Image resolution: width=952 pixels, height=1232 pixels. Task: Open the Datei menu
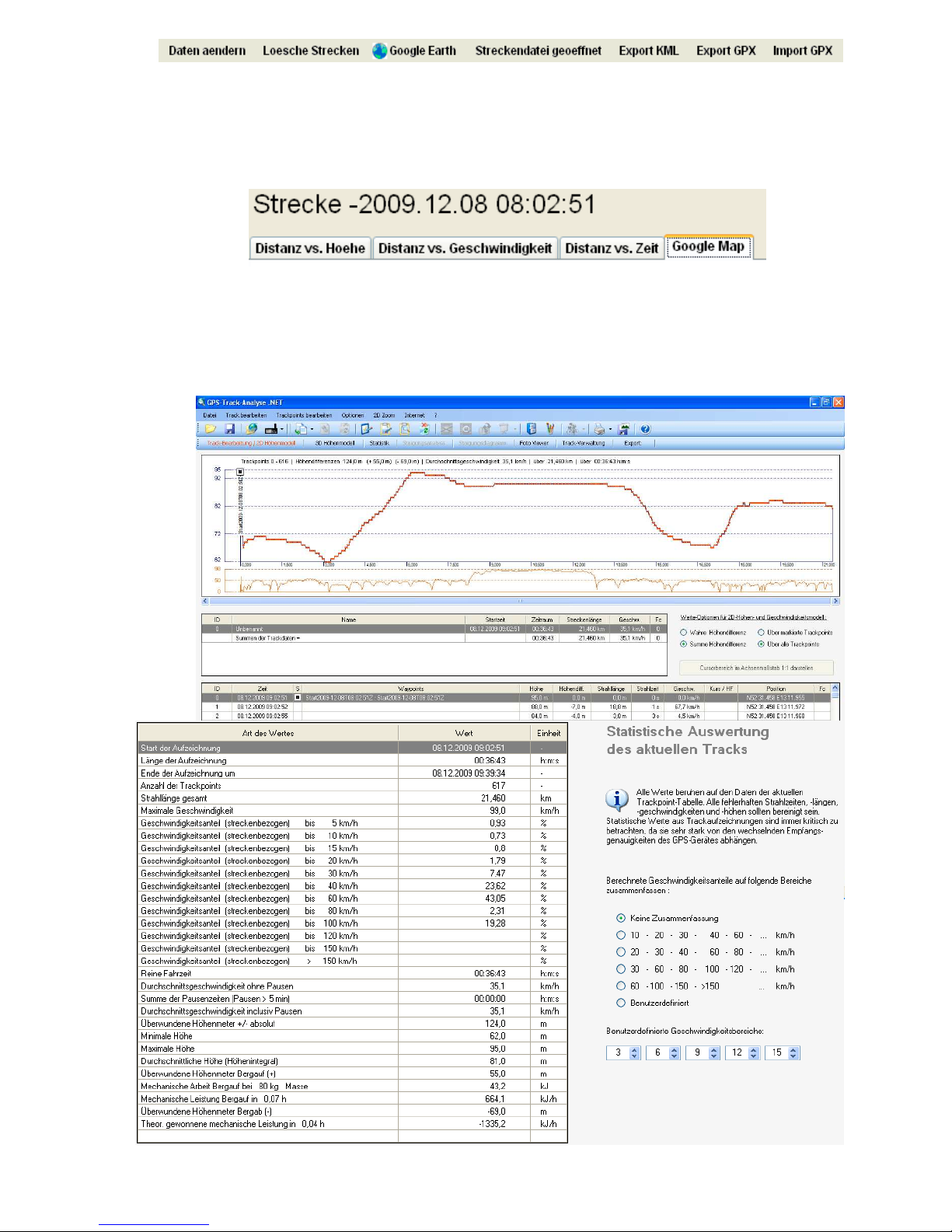click(210, 415)
